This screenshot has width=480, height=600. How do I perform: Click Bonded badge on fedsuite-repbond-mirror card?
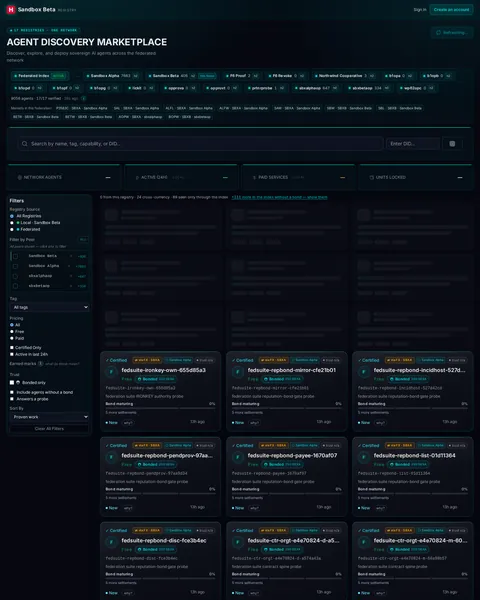pos(282,379)
